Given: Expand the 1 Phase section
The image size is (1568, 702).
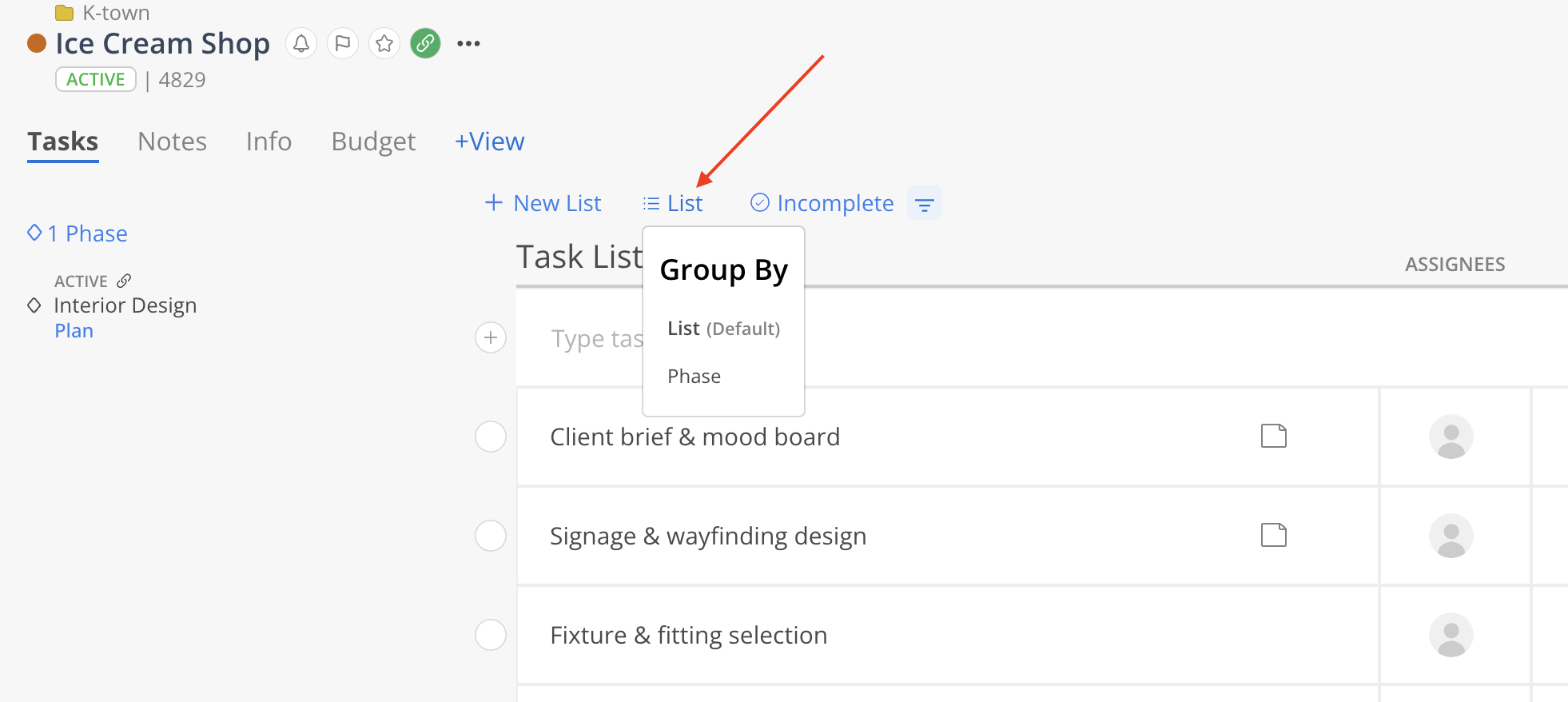Looking at the screenshot, I should point(78,233).
